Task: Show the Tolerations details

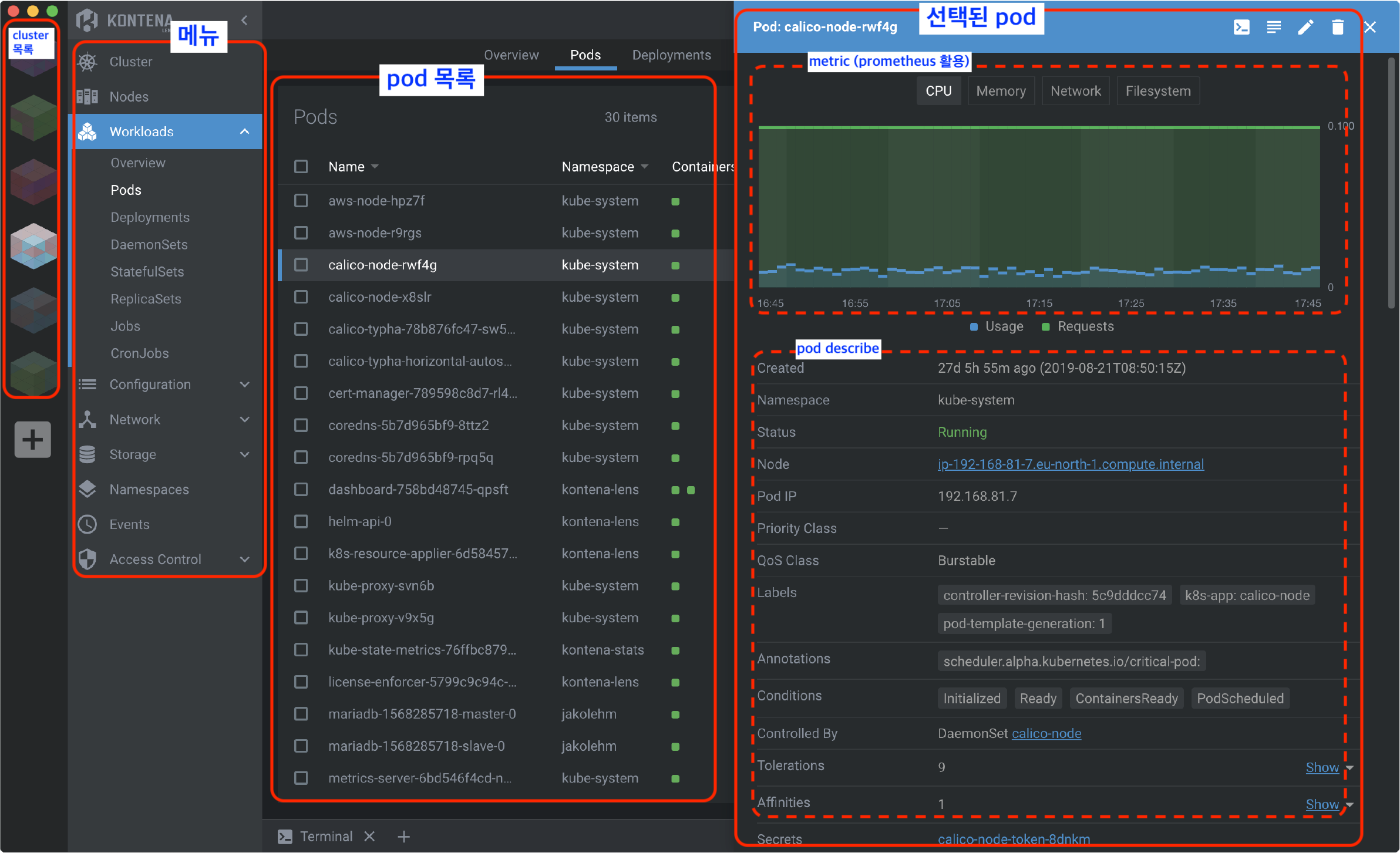Action: (1322, 767)
